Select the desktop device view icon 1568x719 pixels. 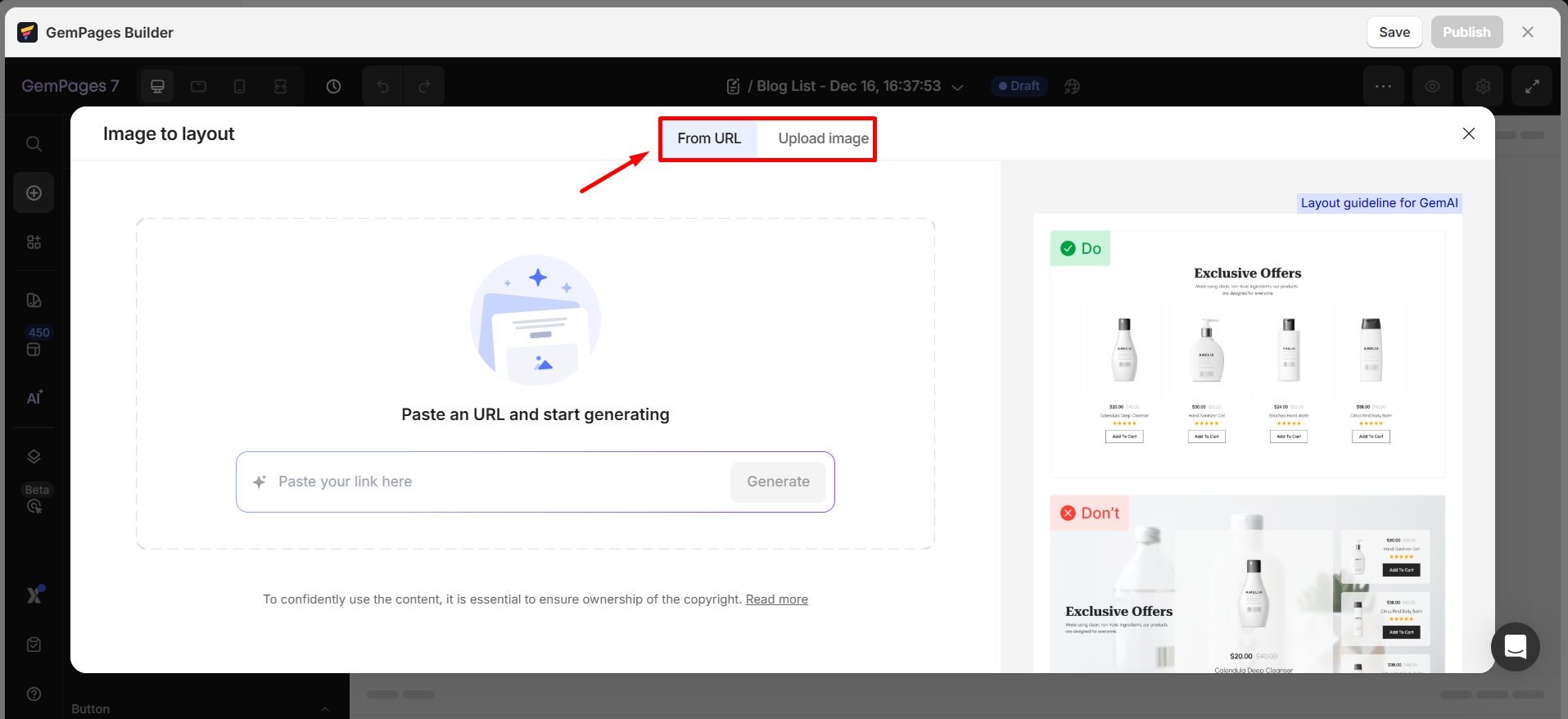pyautogui.click(x=157, y=86)
